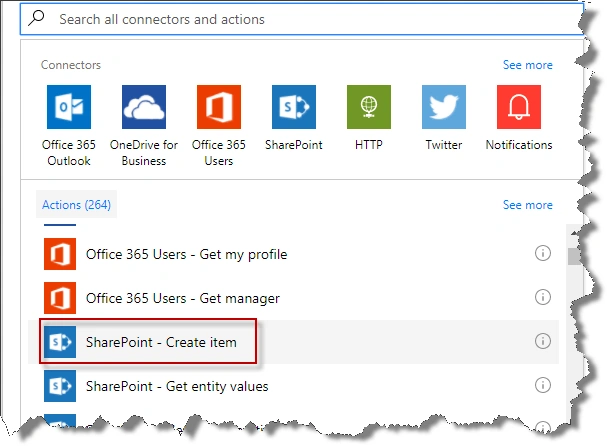This screenshot has width=607, height=446.
Task: Click the SharePoint icon beside Get entity values
Action: 60,386
